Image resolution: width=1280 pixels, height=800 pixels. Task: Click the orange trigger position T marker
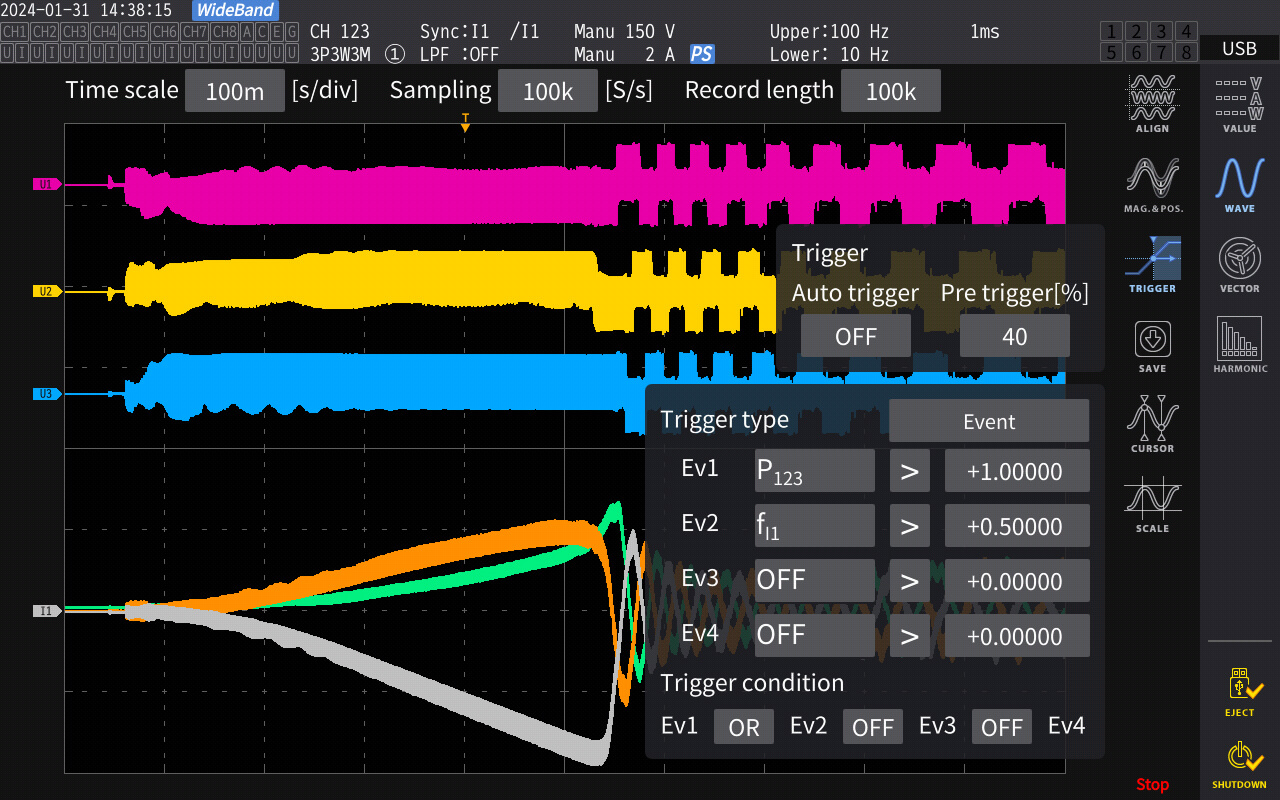[465, 121]
